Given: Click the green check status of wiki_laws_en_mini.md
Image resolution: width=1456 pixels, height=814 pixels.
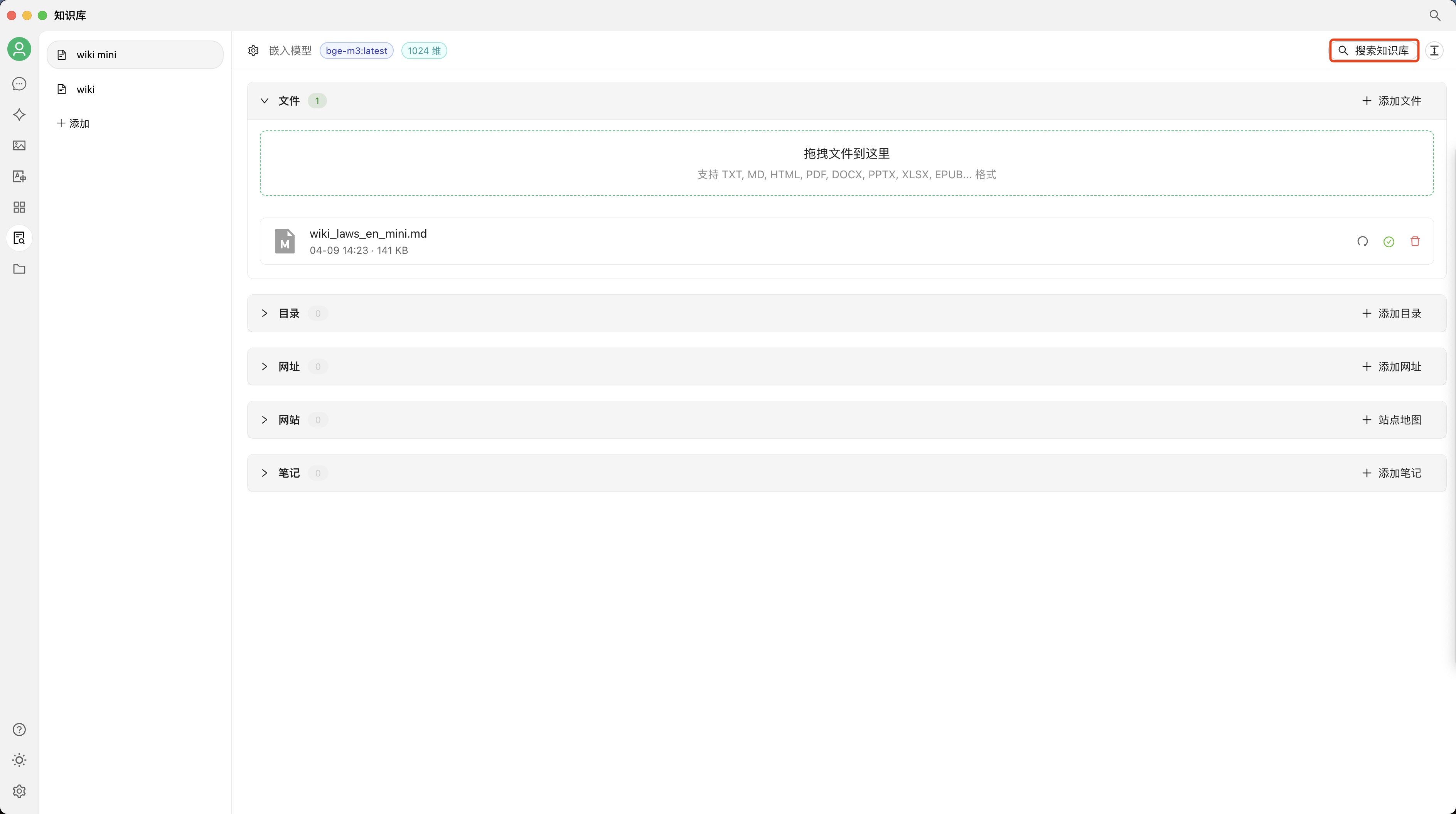Looking at the screenshot, I should [x=1389, y=242].
